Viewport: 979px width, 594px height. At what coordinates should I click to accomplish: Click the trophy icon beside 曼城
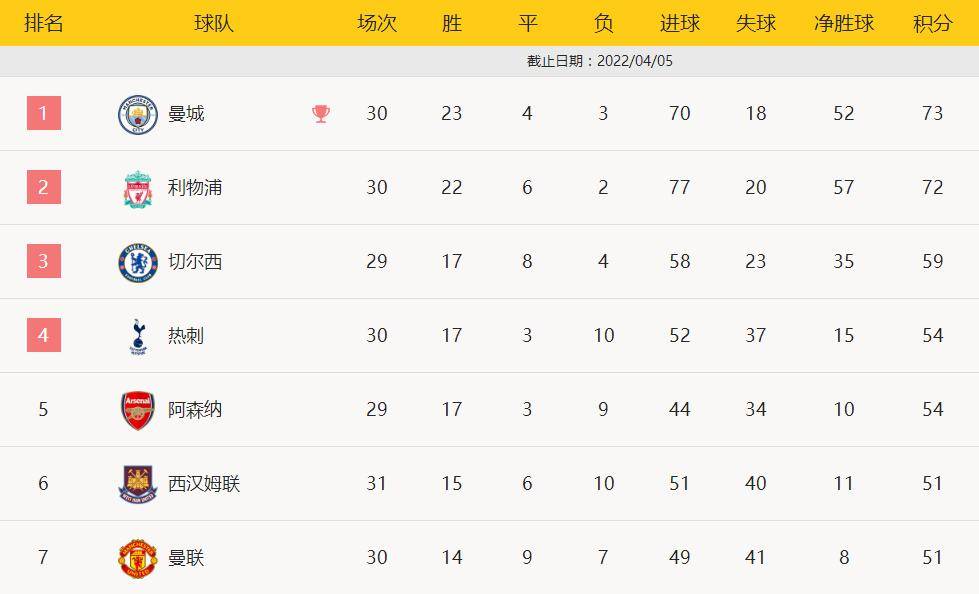click(321, 114)
